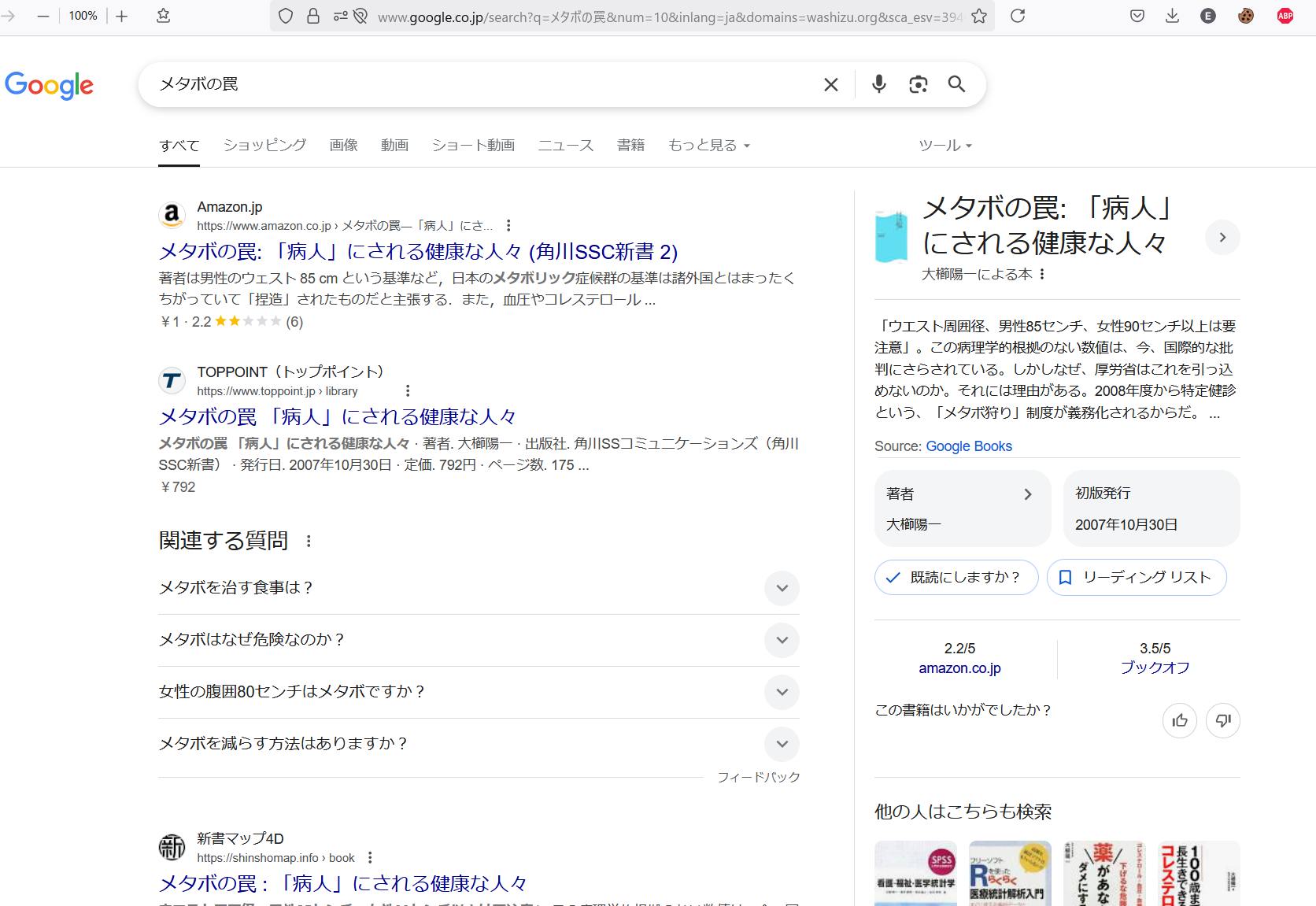The height and width of the screenshot is (906, 1316).
Task: Switch to the 画像 tab
Action: (344, 146)
